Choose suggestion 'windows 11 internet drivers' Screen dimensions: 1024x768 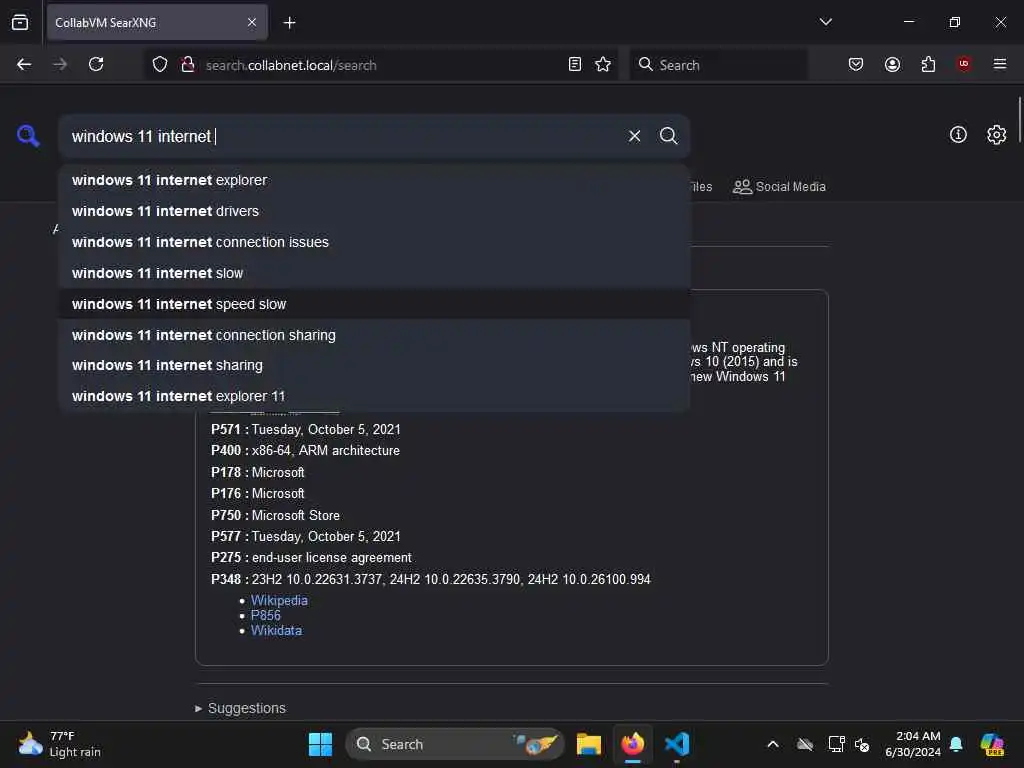[x=374, y=211]
